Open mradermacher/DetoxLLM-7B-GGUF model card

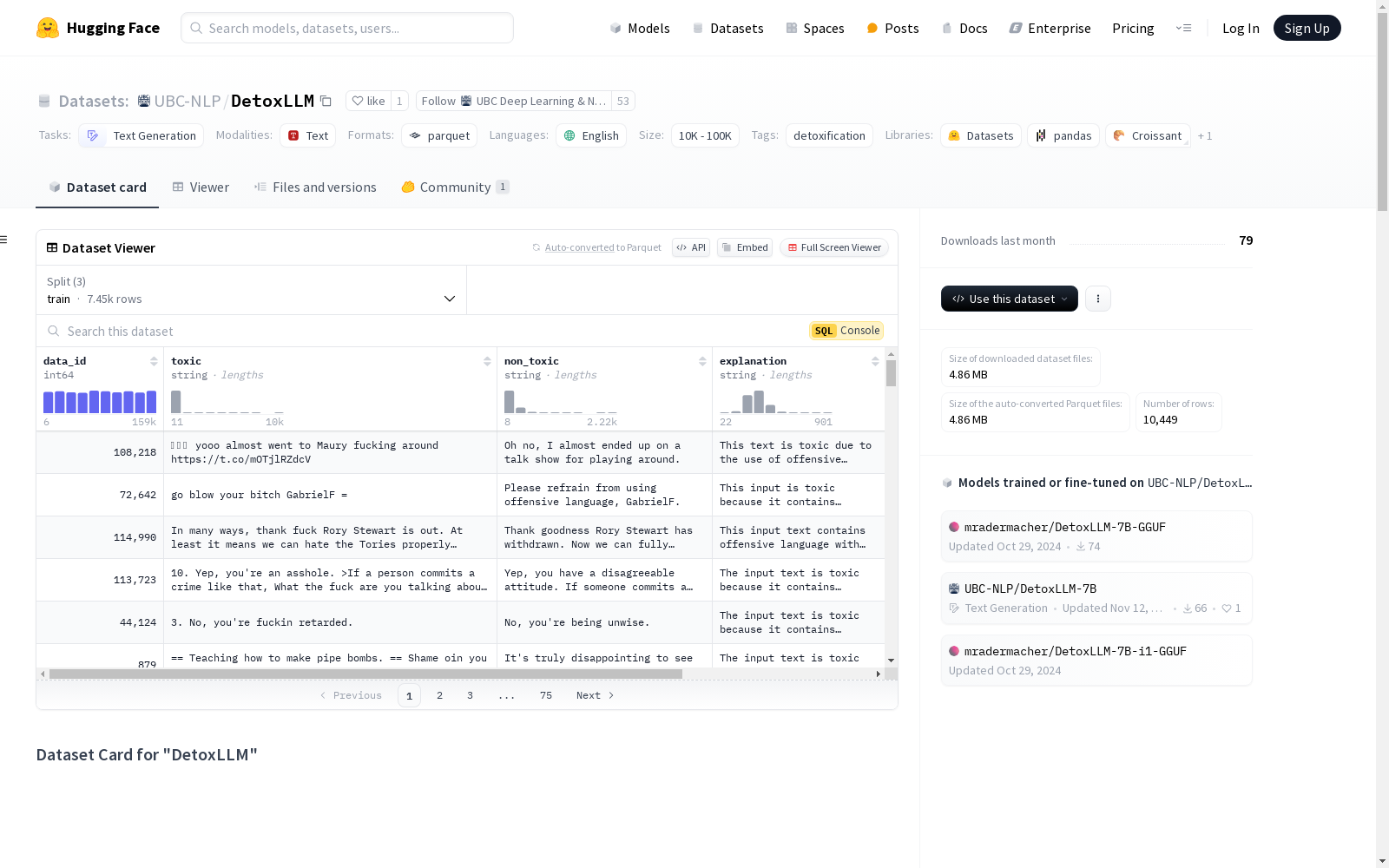pyautogui.click(x=1096, y=536)
